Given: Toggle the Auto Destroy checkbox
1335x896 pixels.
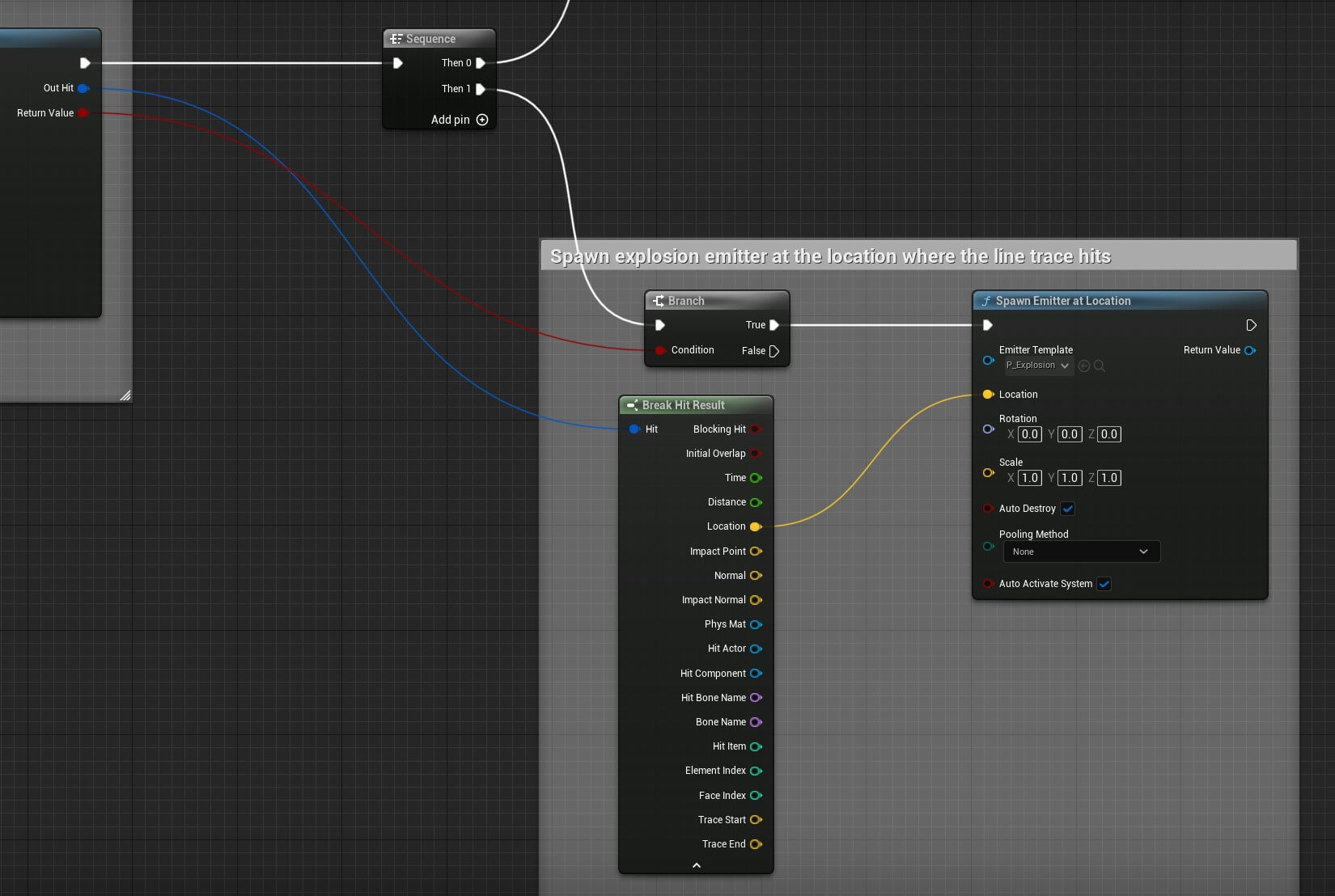Looking at the screenshot, I should (1068, 509).
